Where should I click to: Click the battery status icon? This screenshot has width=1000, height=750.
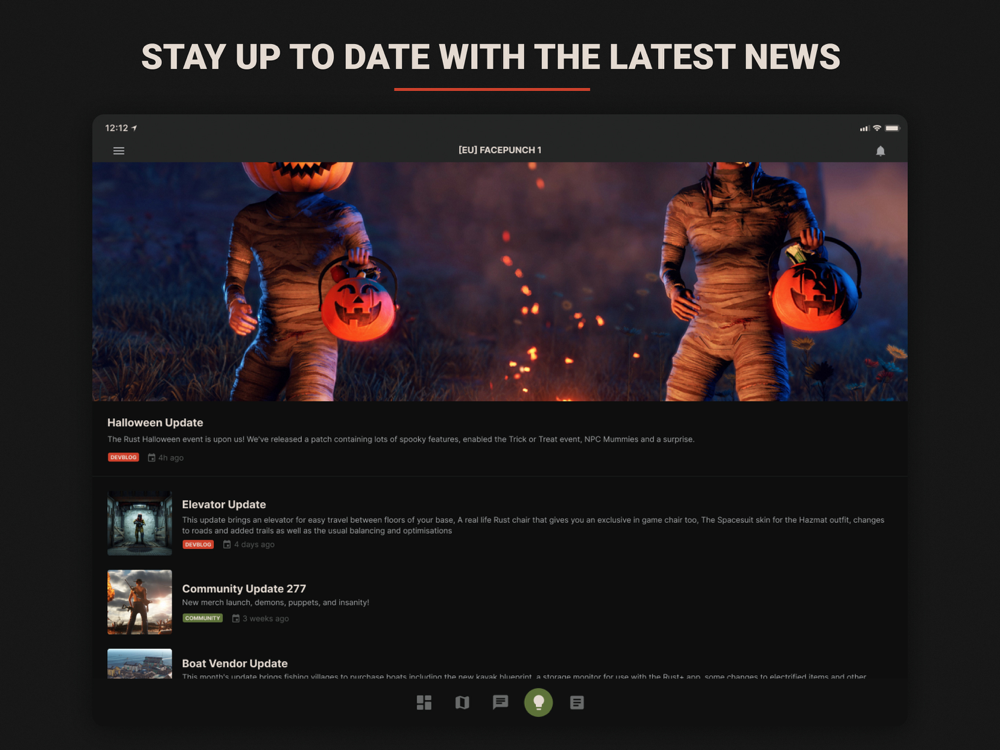[892, 128]
